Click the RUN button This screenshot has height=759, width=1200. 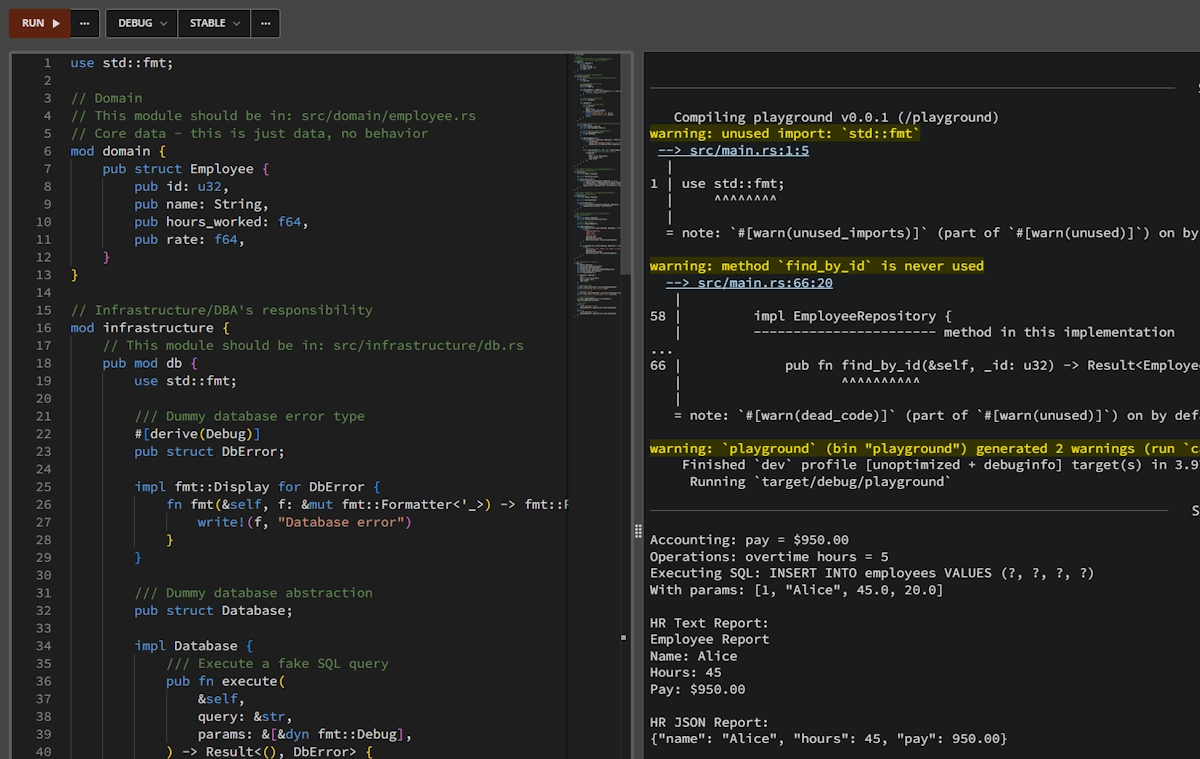(x=40, y=23)
